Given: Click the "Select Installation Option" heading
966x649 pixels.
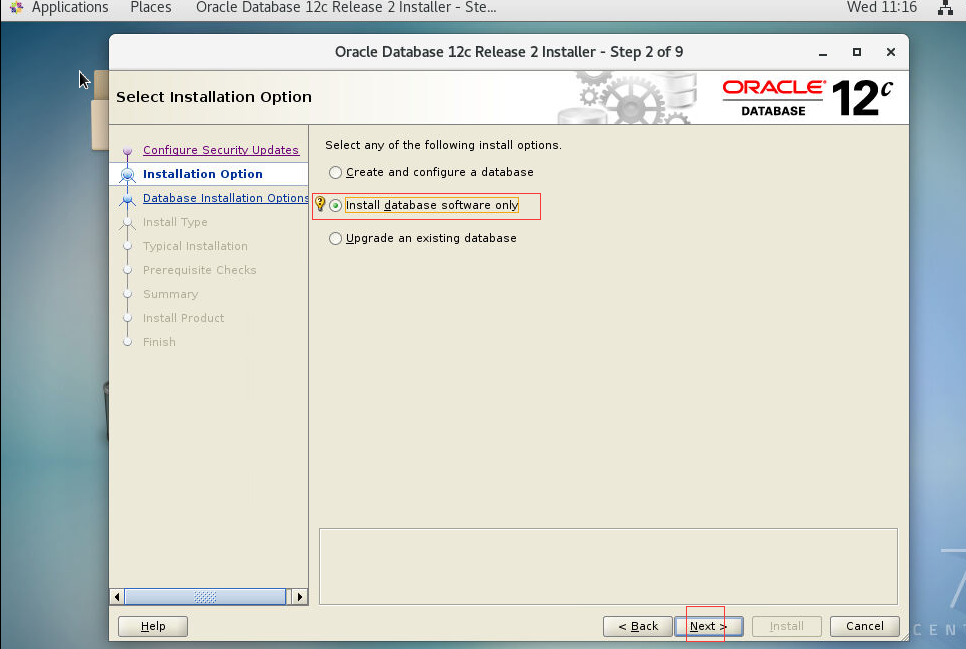Looking at the screenshot, I should click(214, 97).
